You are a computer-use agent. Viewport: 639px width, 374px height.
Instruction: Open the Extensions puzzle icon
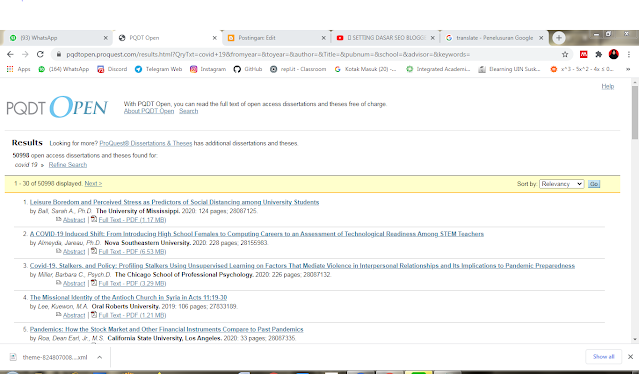[x=598, y=54]
